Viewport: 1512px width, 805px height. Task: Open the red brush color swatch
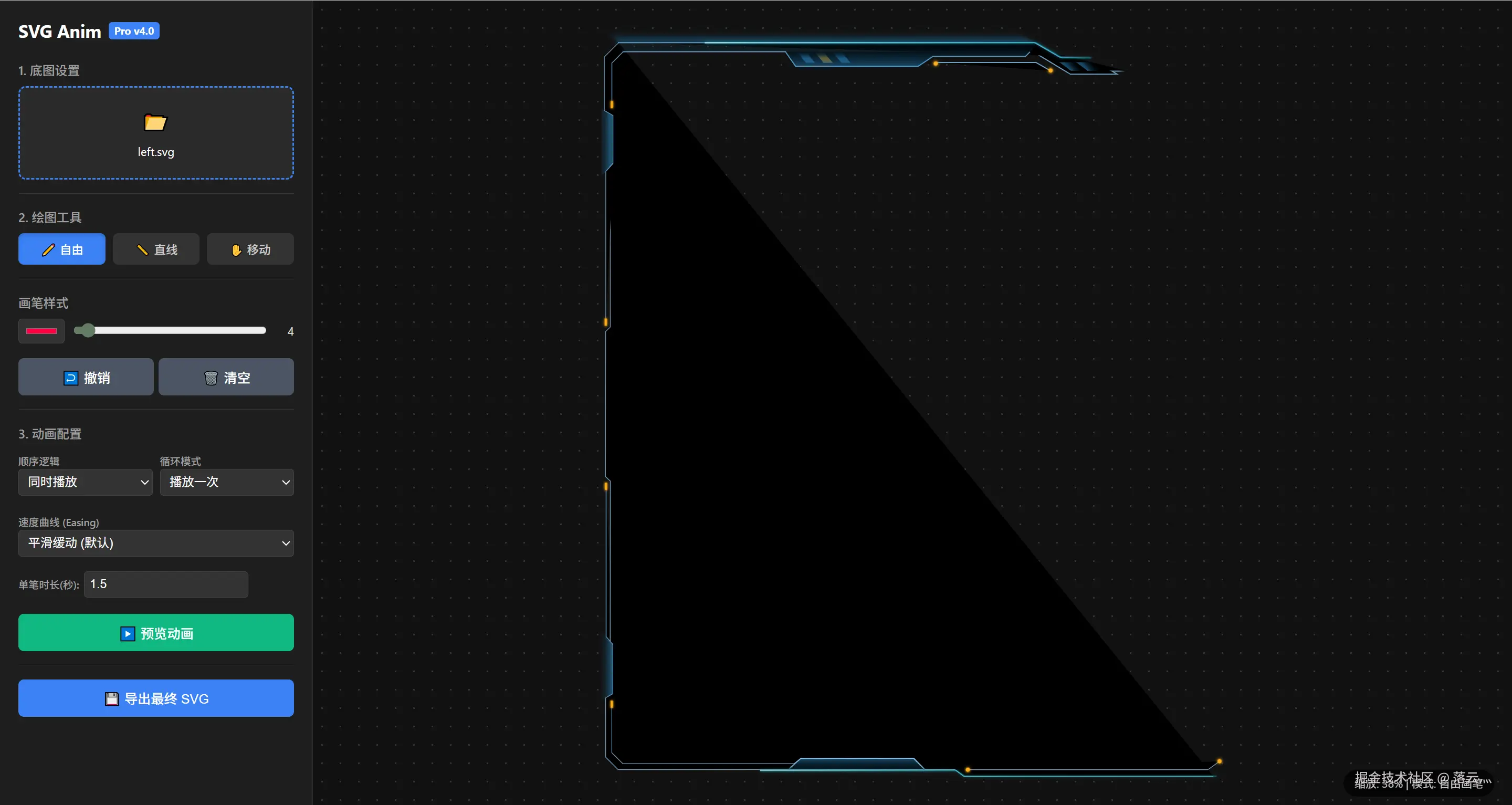pos(41,331)
